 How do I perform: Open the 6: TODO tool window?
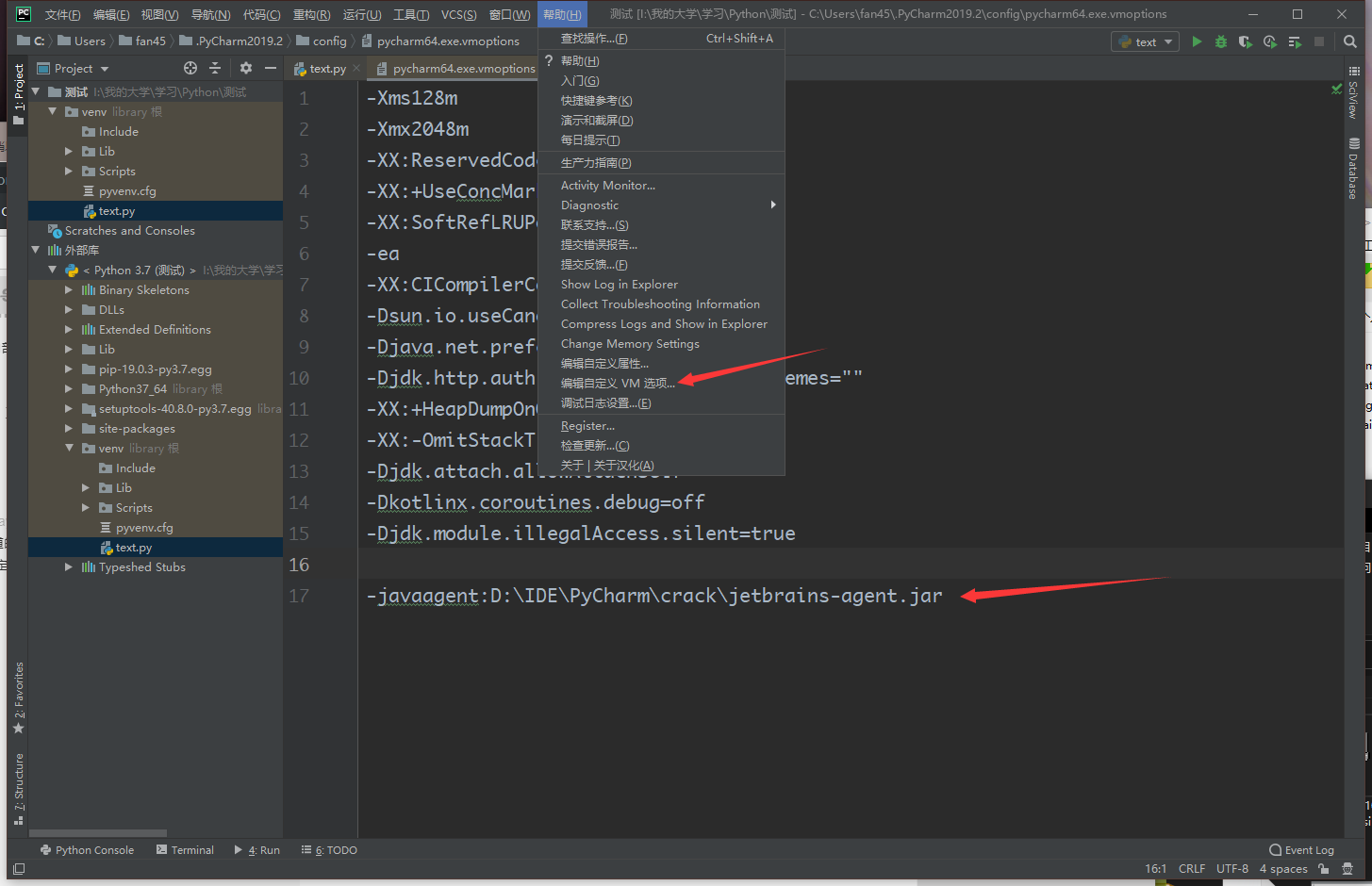(x=329, y=849)
